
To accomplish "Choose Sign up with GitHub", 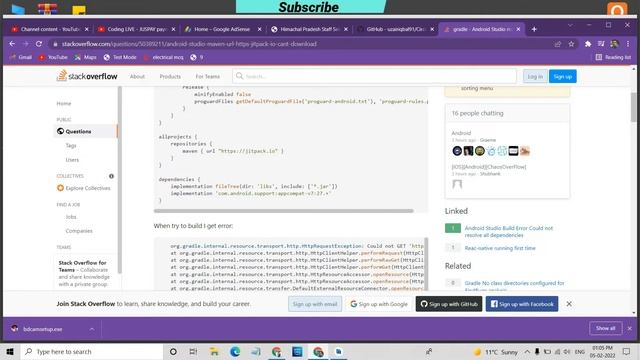I will [x=449, y=304].
